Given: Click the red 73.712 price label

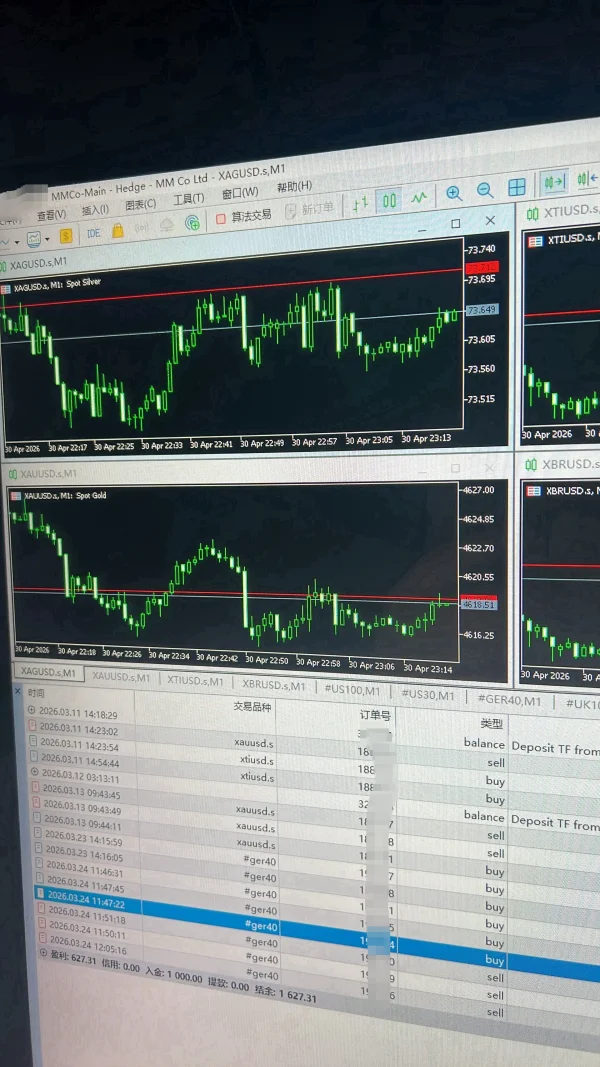Looking at the screenshot, I should (482, 267).
